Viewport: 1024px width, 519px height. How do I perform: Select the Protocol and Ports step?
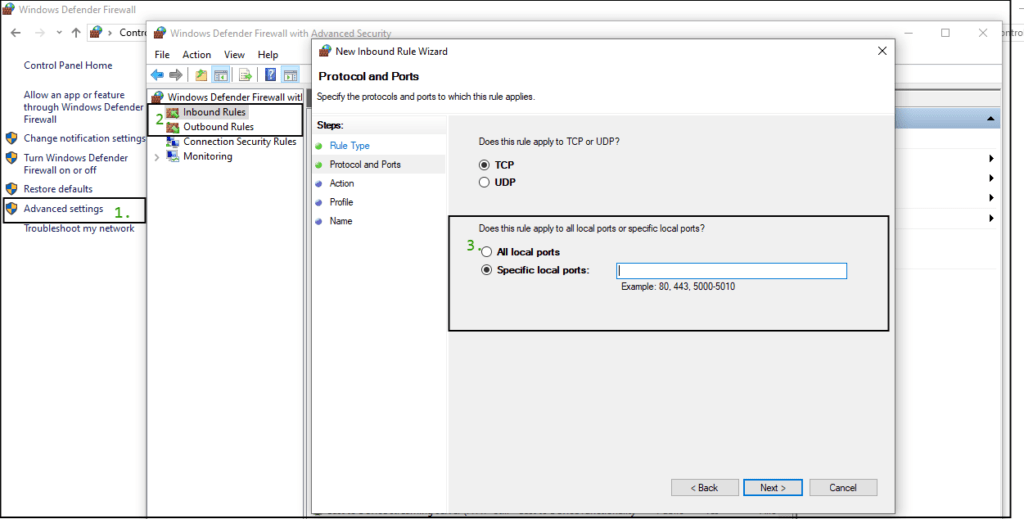[365, 165]
